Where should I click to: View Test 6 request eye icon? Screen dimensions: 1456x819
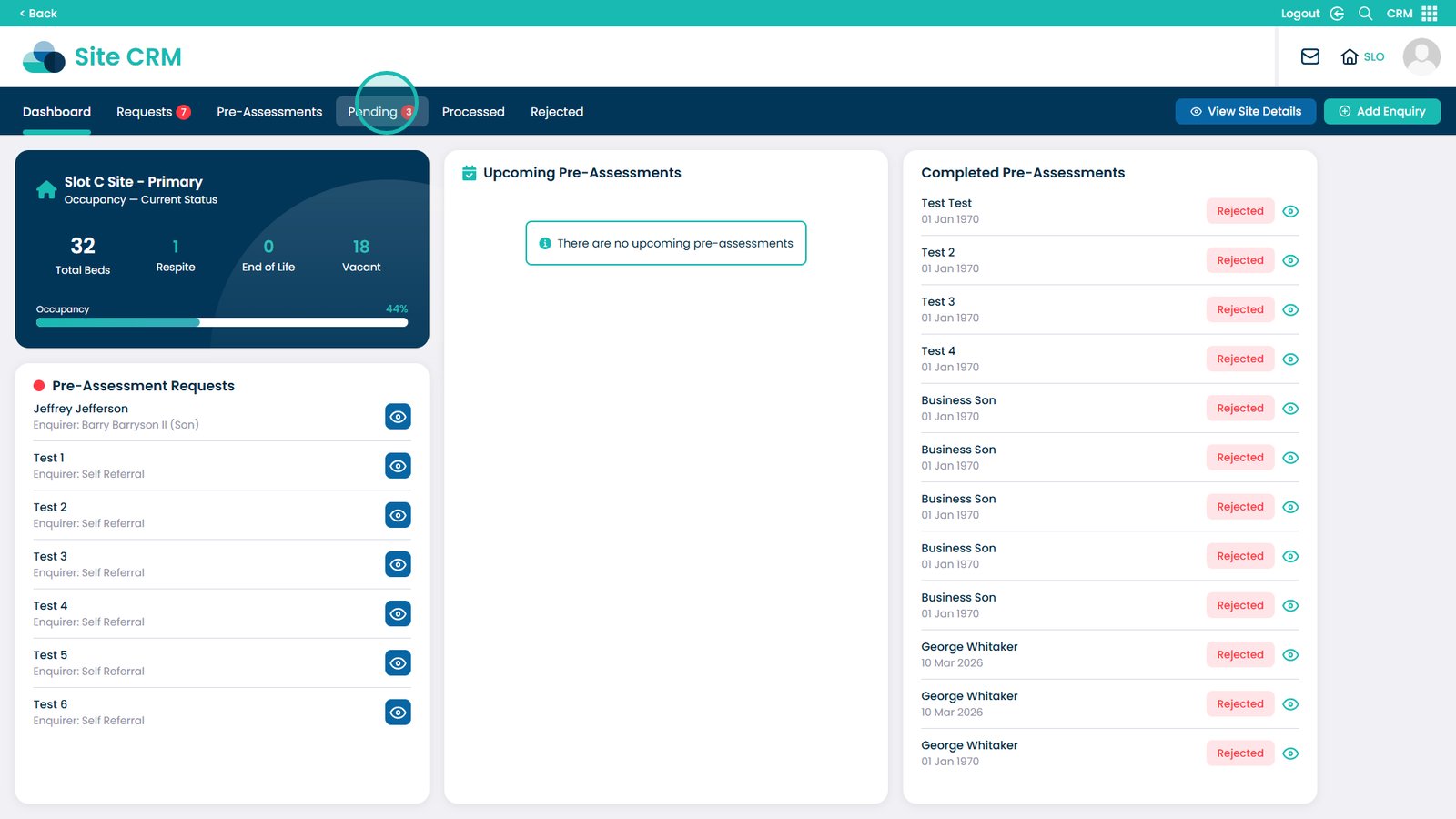pyautogui.click(x=398, y=713)
